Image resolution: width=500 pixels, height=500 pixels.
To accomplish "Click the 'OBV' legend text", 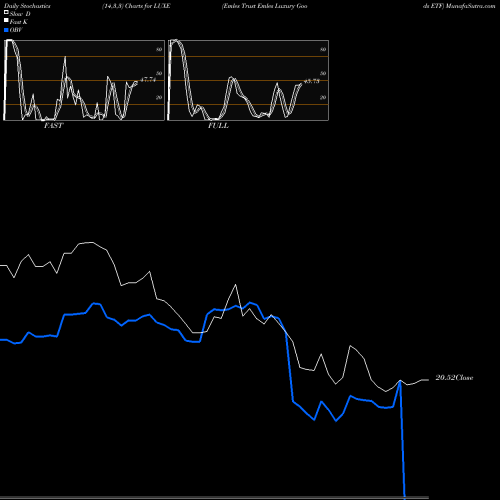I will [x=16, y=30].
